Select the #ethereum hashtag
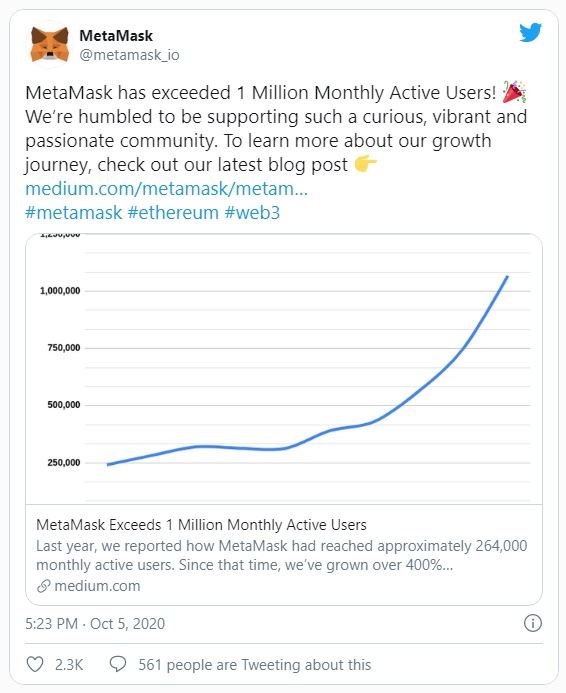566x693 pixels. click(173, 213)
